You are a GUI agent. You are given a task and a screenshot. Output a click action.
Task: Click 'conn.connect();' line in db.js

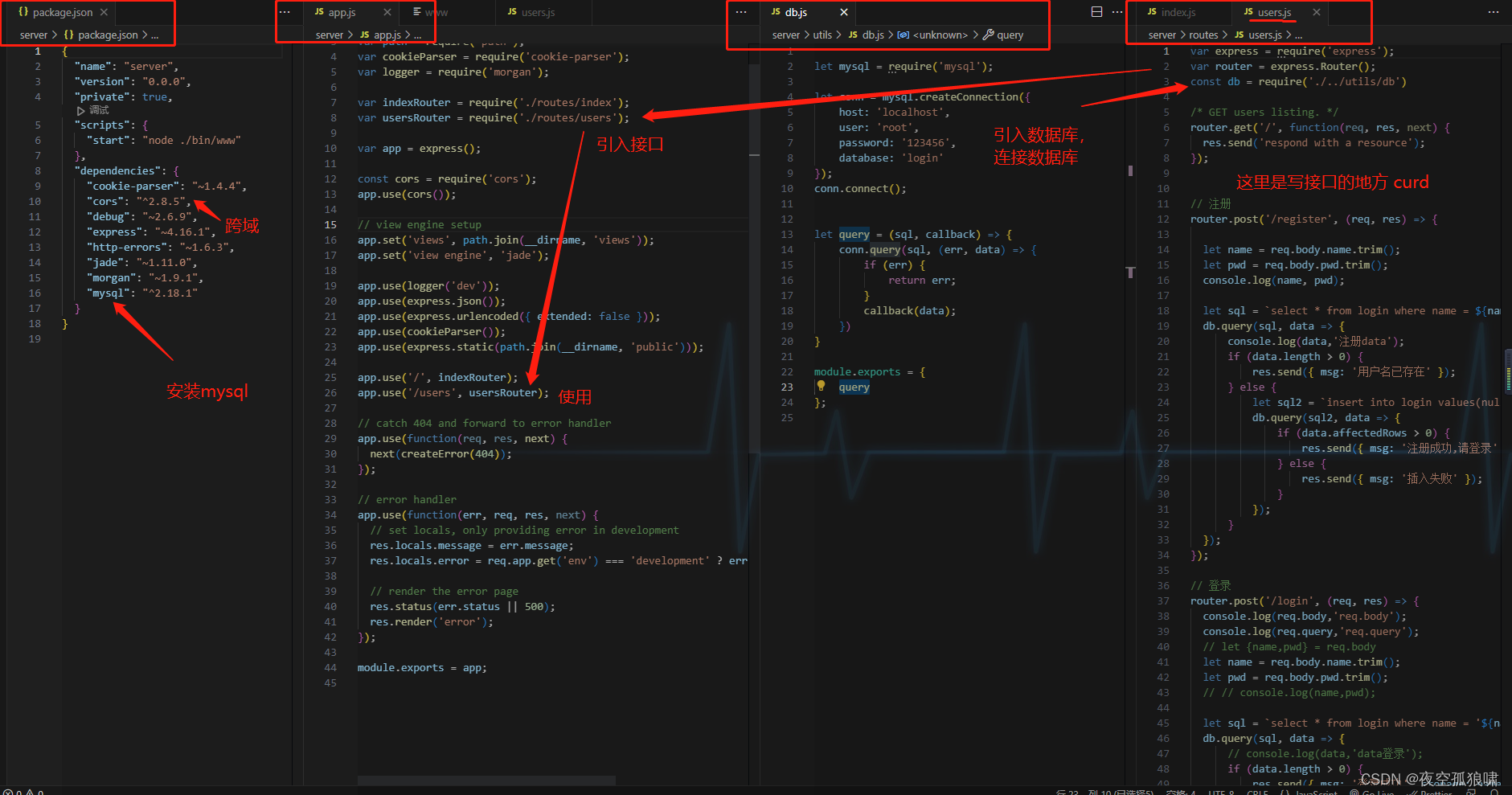click(860, 188)
